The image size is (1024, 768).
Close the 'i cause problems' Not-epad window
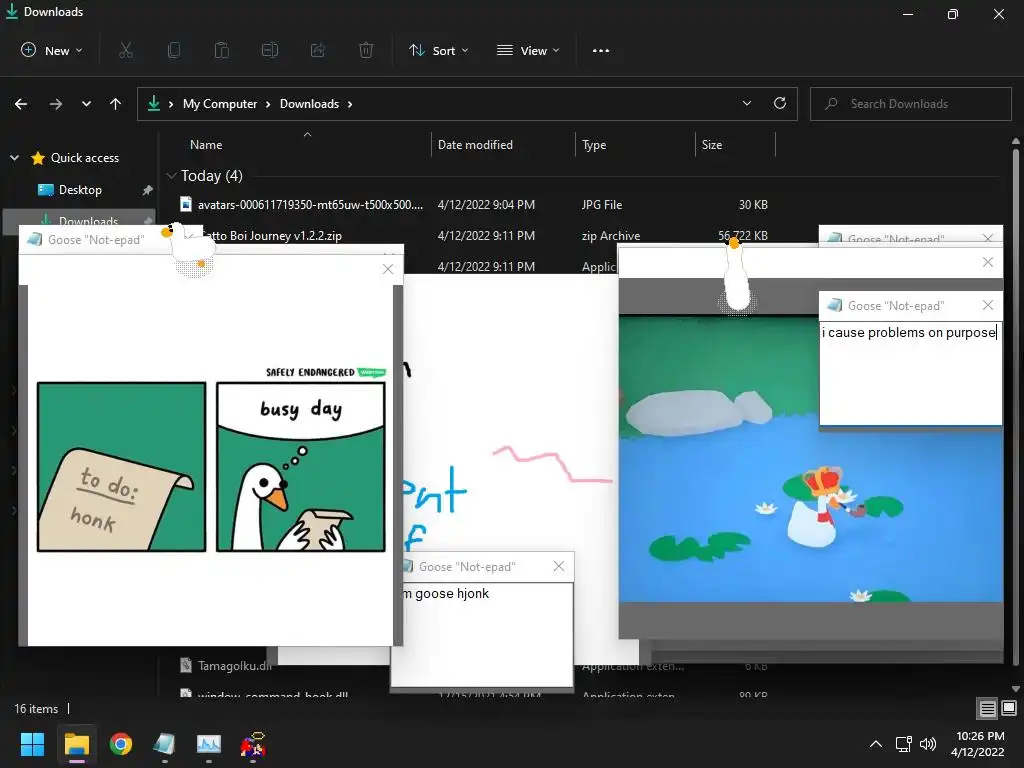(x=987, y=305)
